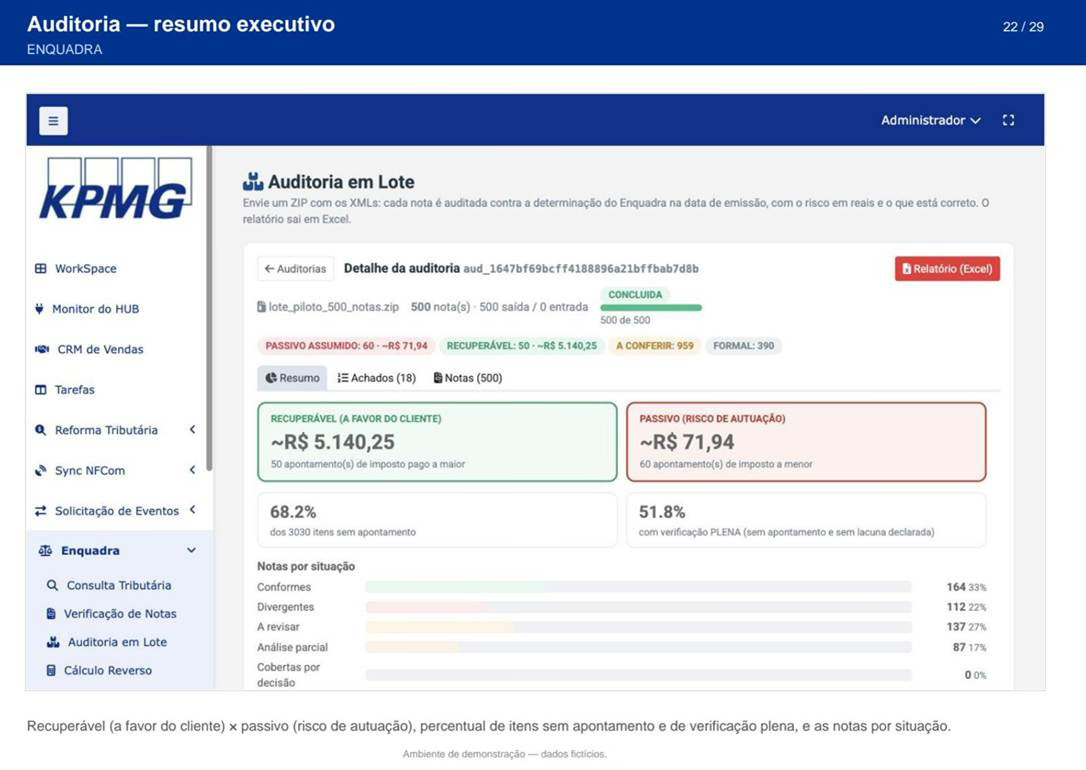Click the lote_piloto_500_notas.zip file name
The width and height of the screenshot is (1086, 770).
(x=333, y=307)
